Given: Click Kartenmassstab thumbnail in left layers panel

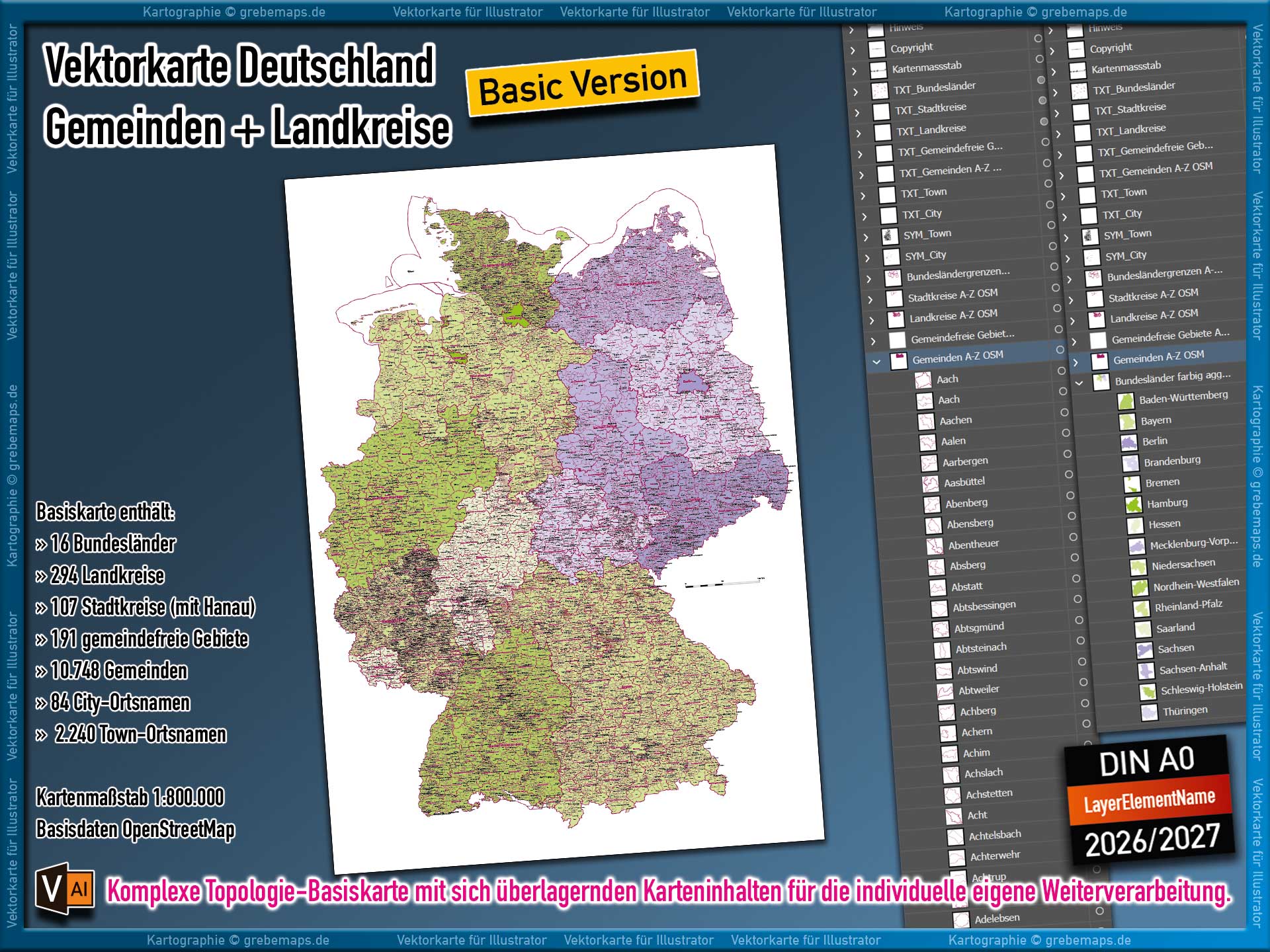Looking at the screenshot, I should 878,69.
